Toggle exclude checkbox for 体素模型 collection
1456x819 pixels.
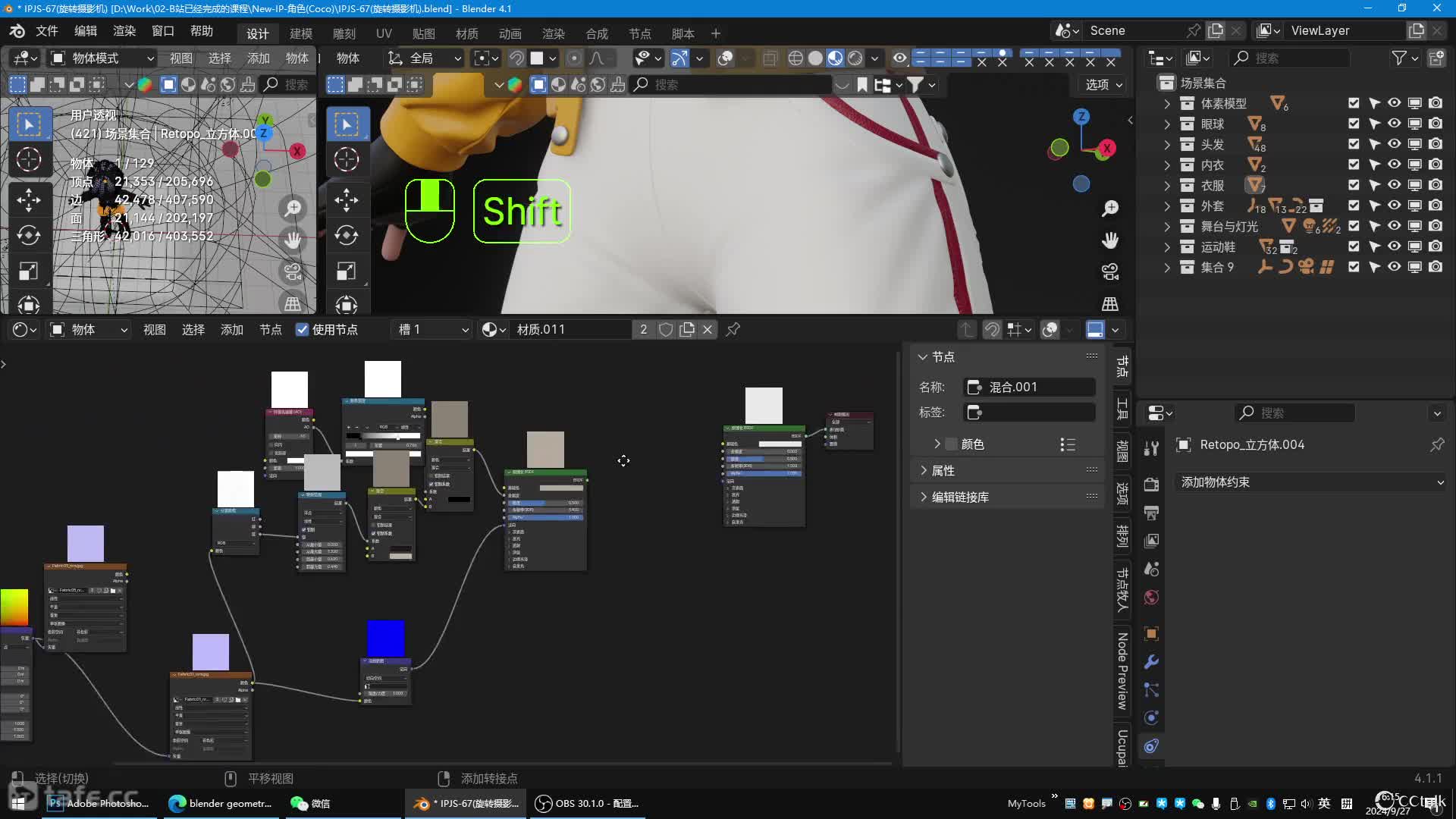(x=1354, y=103)
